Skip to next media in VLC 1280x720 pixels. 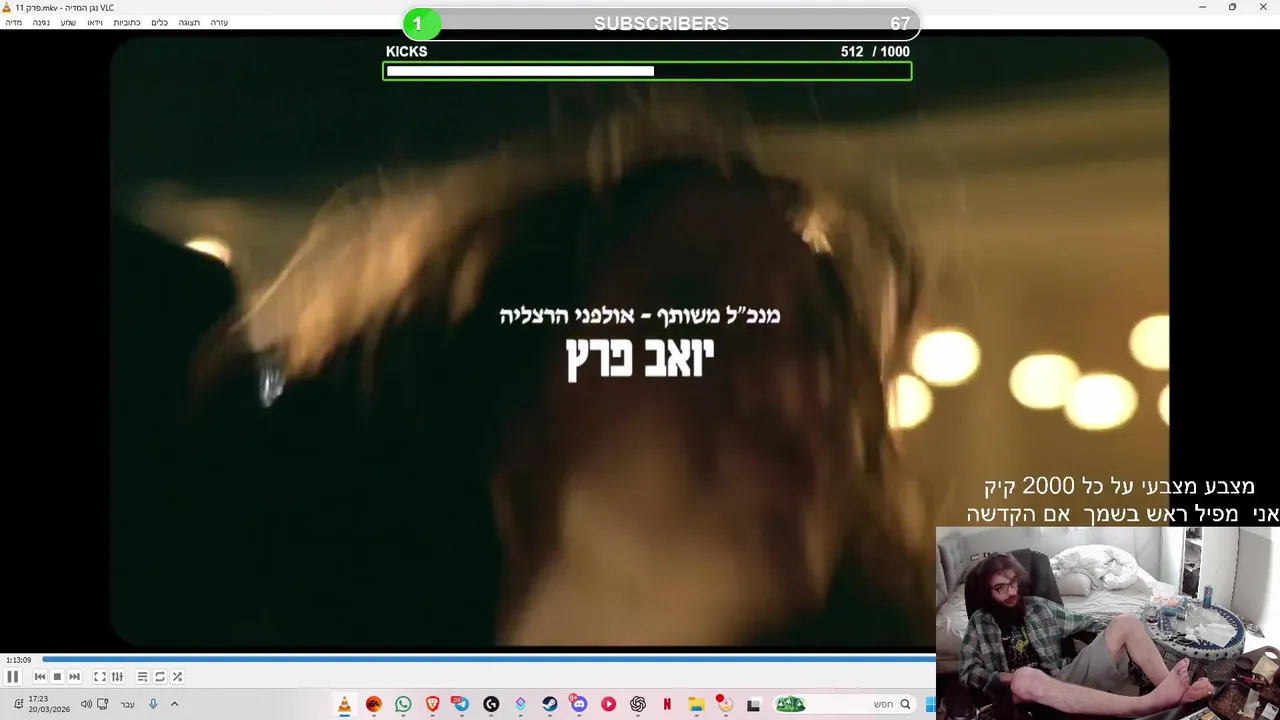click(x=74, y=677)
